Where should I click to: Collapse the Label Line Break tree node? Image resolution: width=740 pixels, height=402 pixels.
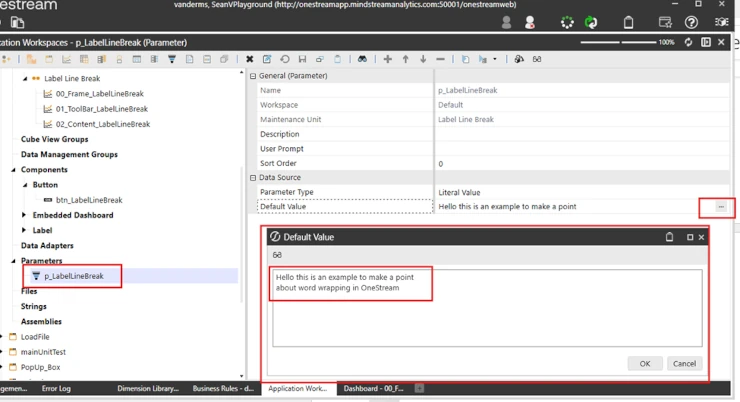pyautogui.click(x=25, y=79)
